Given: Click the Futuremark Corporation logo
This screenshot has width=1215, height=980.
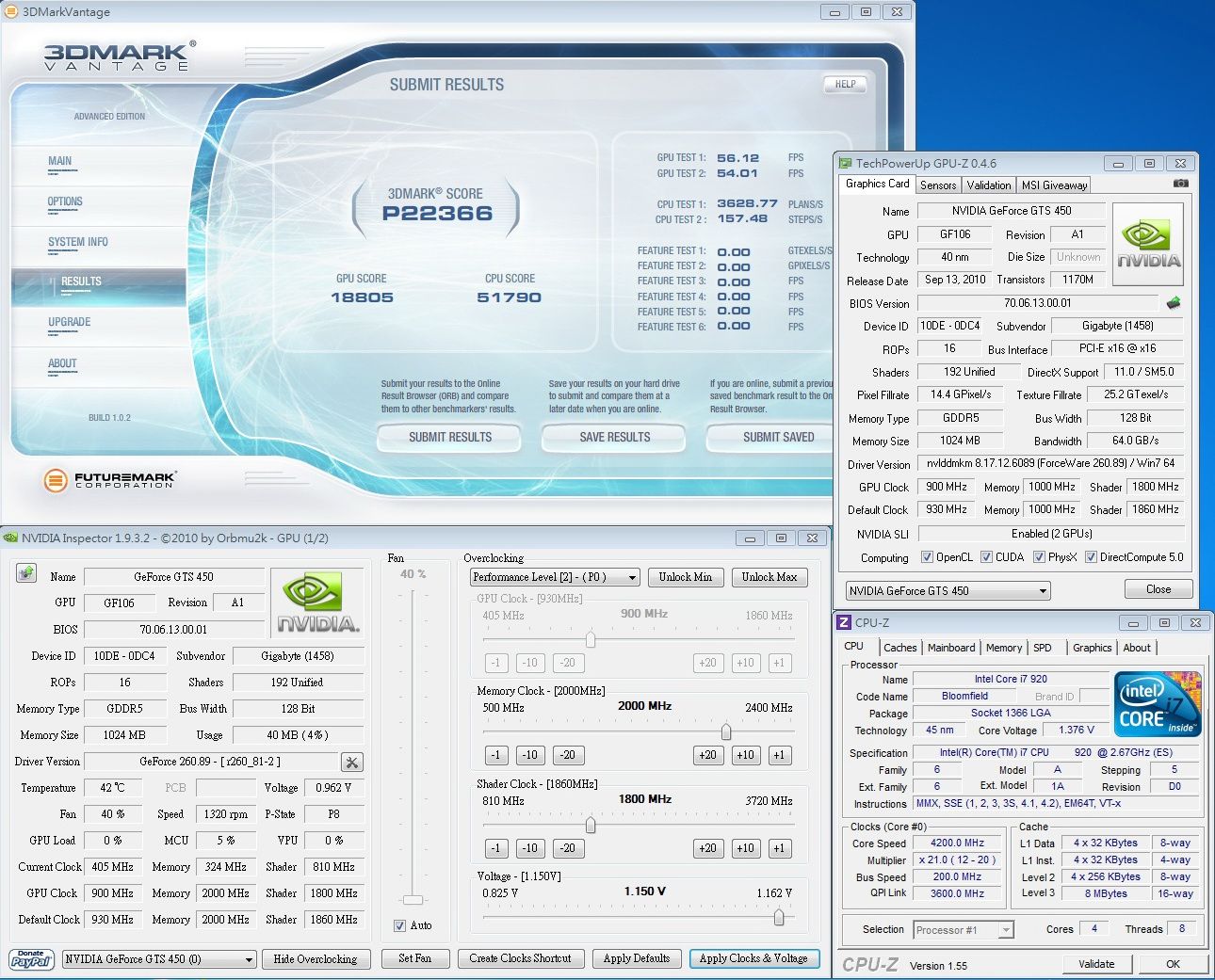Looking at the screenshot, I should tap(109, 479).
